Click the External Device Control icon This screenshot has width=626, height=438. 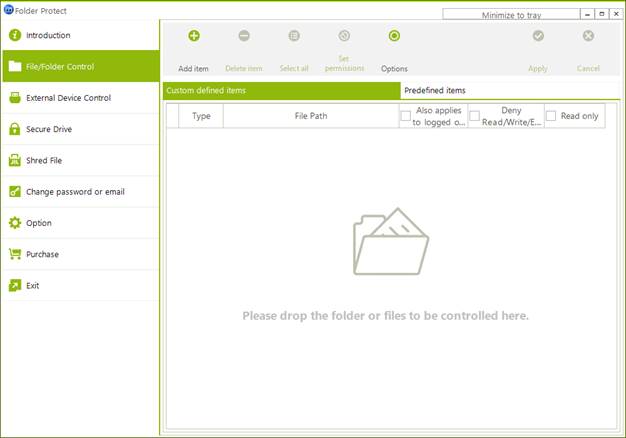pyautogui.click(x=15, y=97)
